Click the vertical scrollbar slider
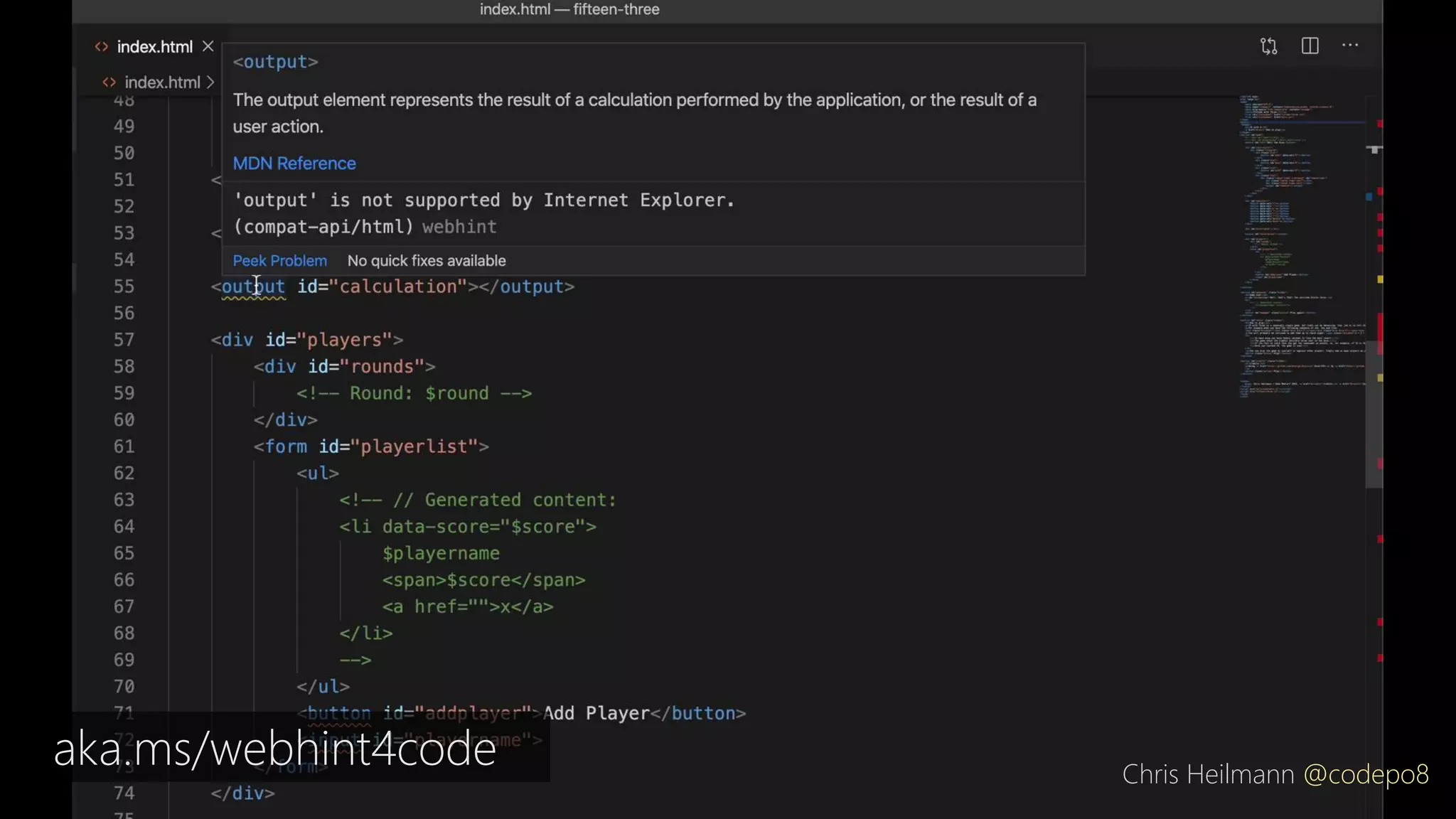1456x819 pixels. pyautogui.click(x=1374, y=412)
